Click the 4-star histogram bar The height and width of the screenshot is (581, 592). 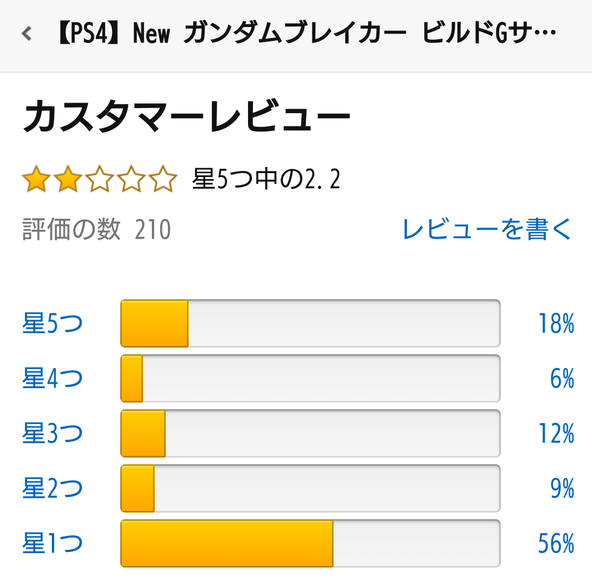coord(310,378)
